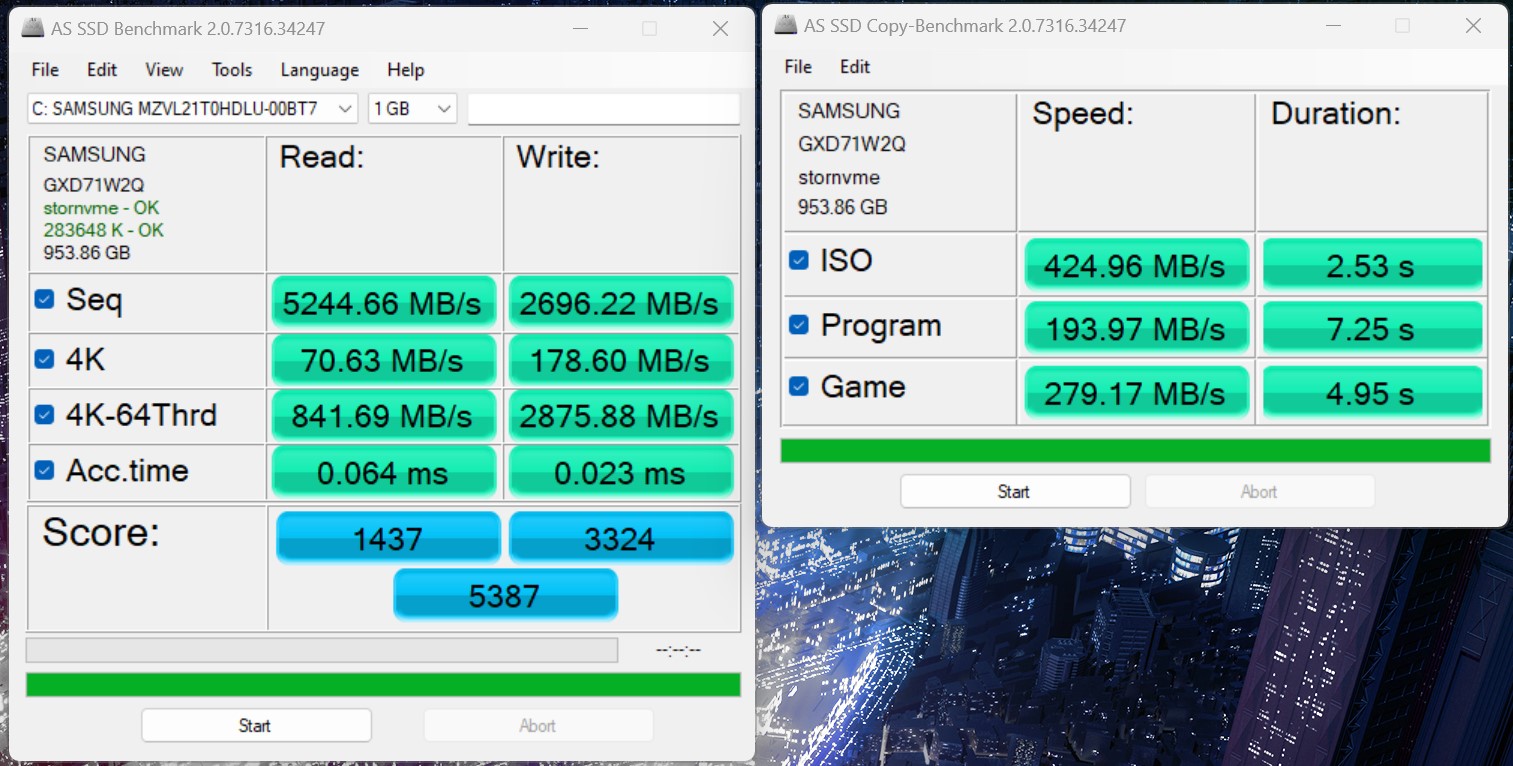Click the write score 3324
The height and width of the screenshot is (766, 1513).
[x=621, y=538]
